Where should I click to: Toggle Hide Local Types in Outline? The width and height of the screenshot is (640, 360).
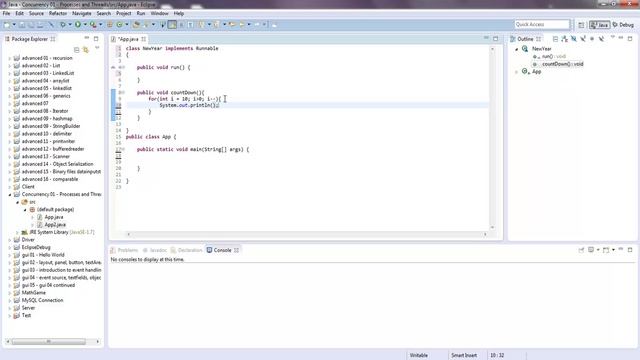tap(601, 39)
